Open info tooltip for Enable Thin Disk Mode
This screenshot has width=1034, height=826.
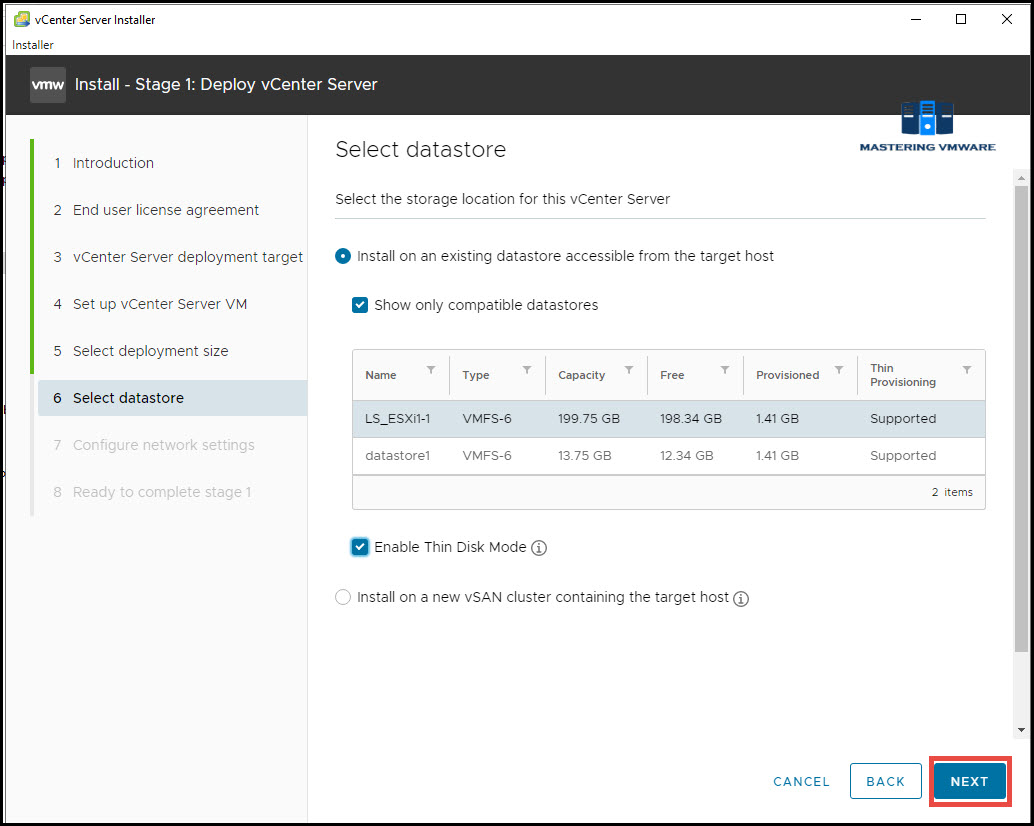(x=539, y=548)
